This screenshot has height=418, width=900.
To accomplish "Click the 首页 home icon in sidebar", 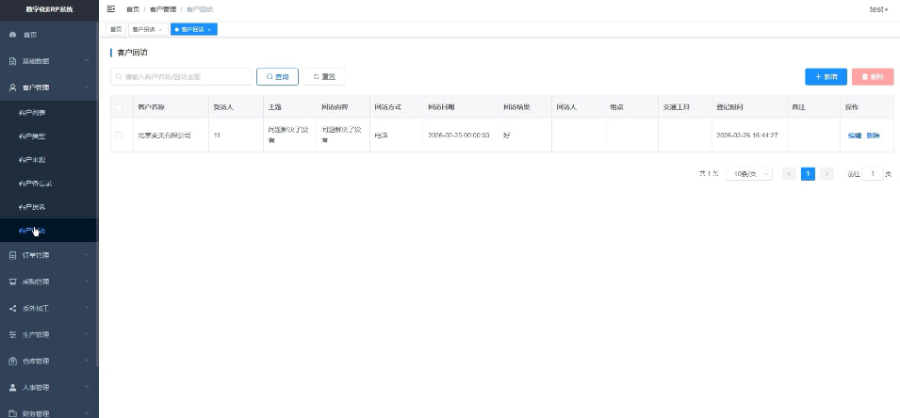I will (13, 35).
